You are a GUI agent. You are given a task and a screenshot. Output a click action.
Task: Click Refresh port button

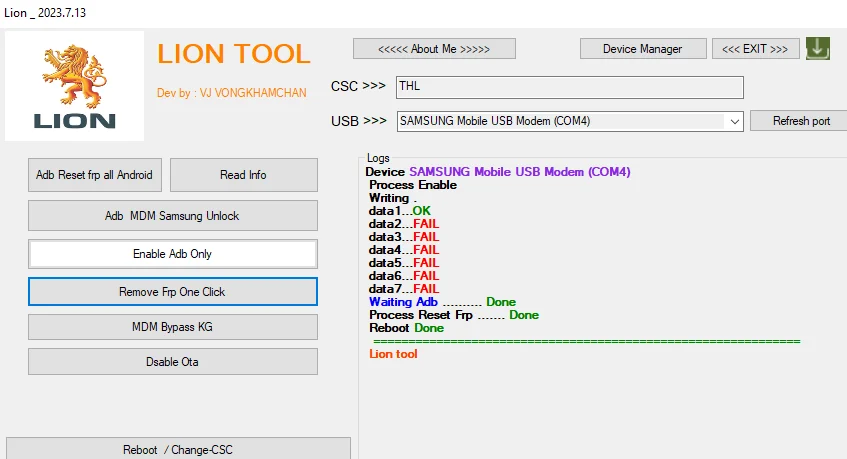[x=798, y=121]
